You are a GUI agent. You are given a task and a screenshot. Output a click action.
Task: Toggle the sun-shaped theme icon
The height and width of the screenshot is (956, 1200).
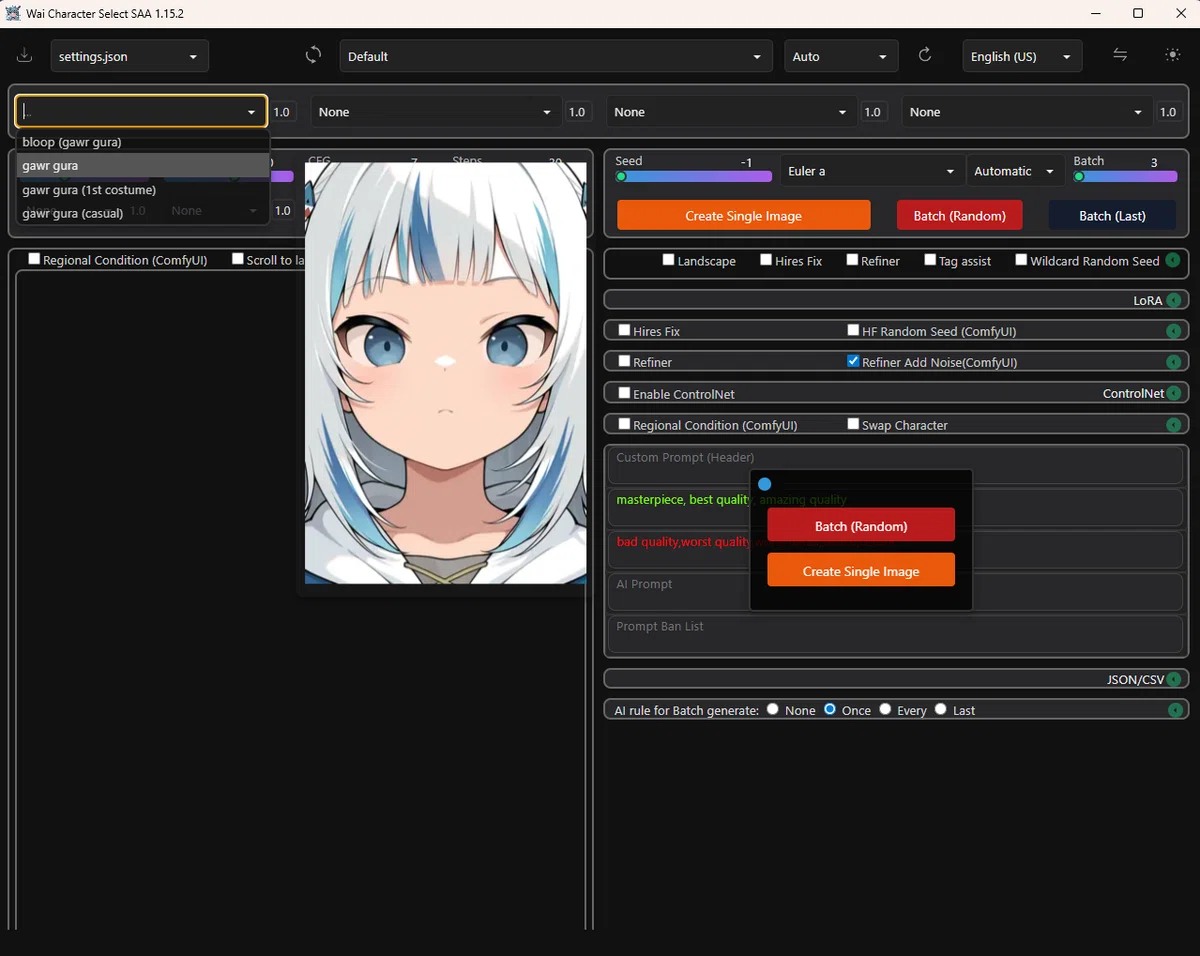(x=1173, y=55)
